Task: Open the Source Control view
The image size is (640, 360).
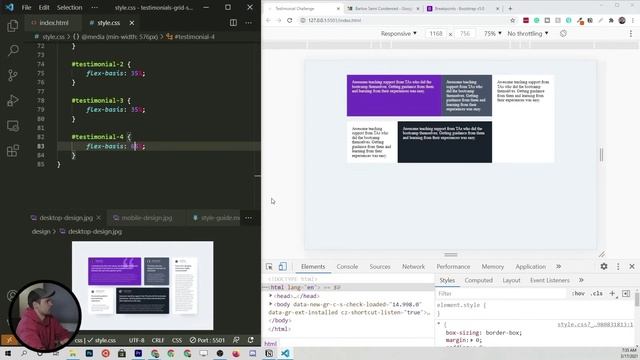Action: coord(13,76)
